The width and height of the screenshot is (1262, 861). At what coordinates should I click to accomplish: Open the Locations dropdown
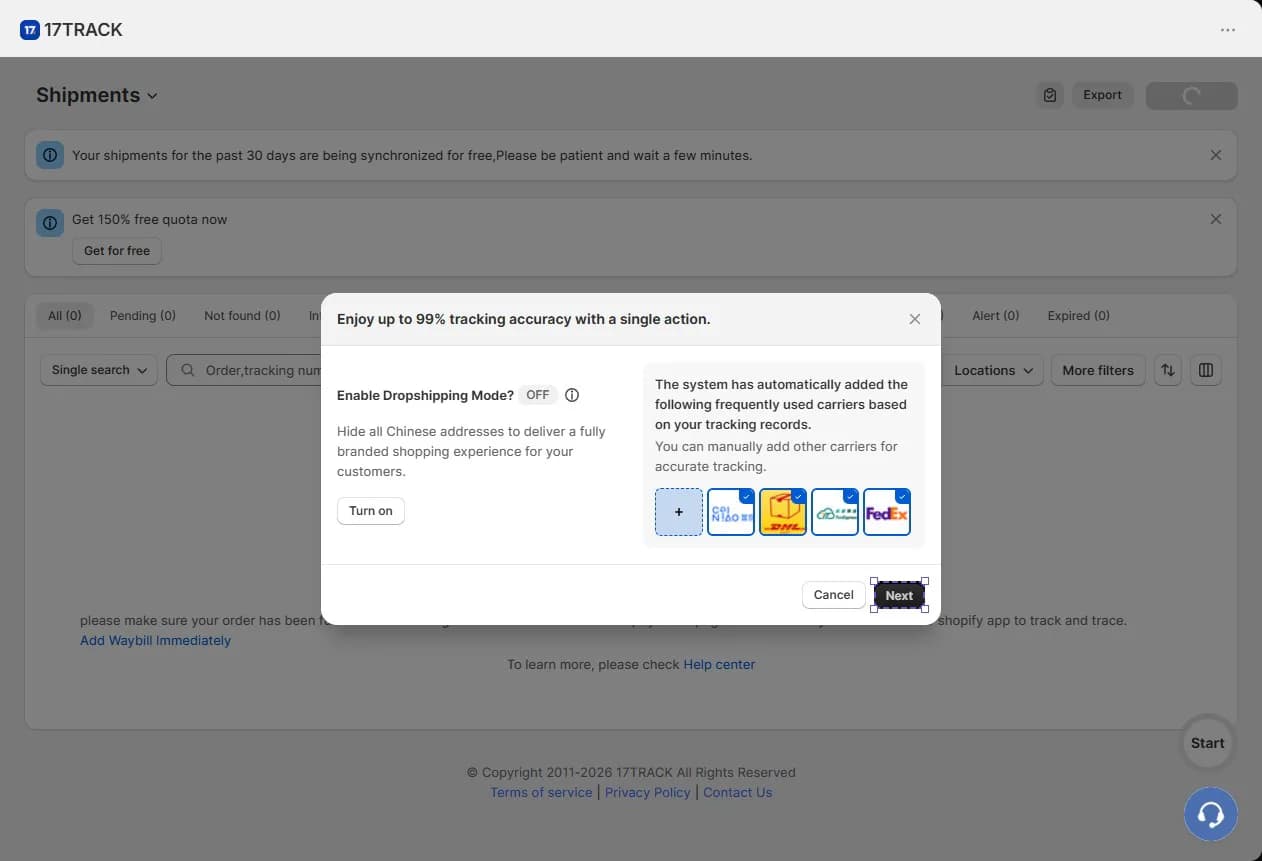993,370
